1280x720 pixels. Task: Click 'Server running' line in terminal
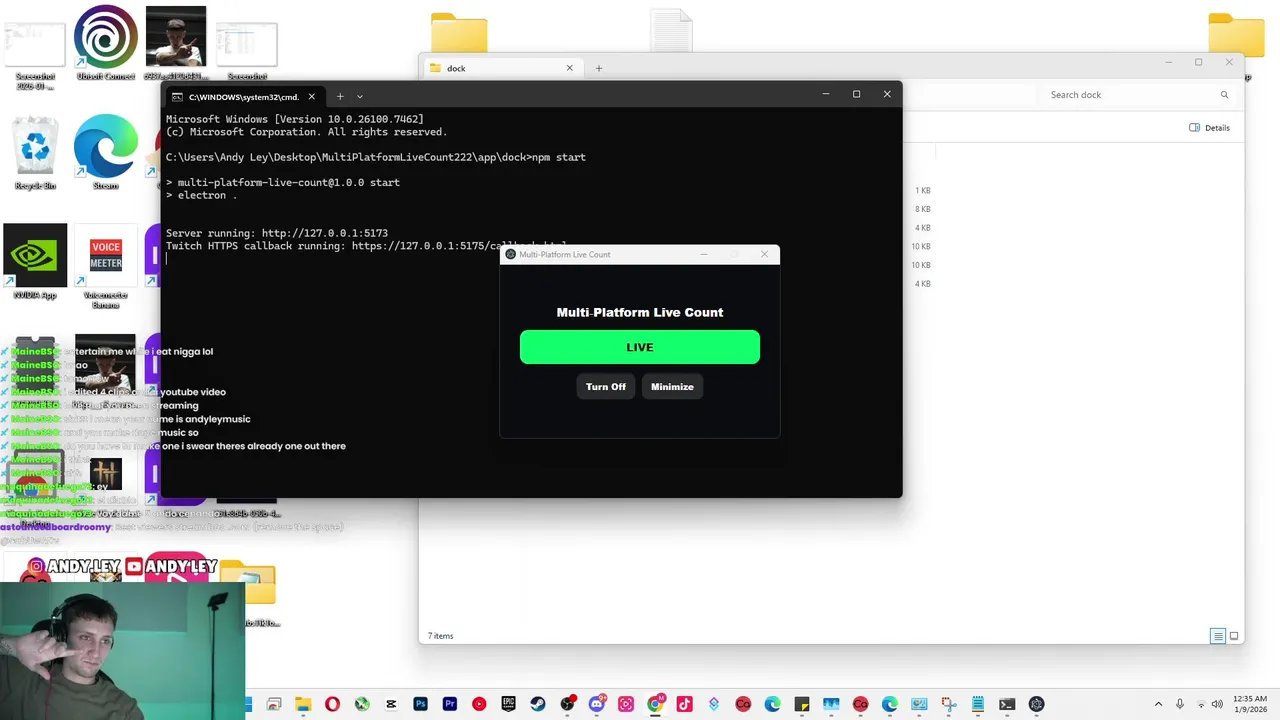(277, 233)
